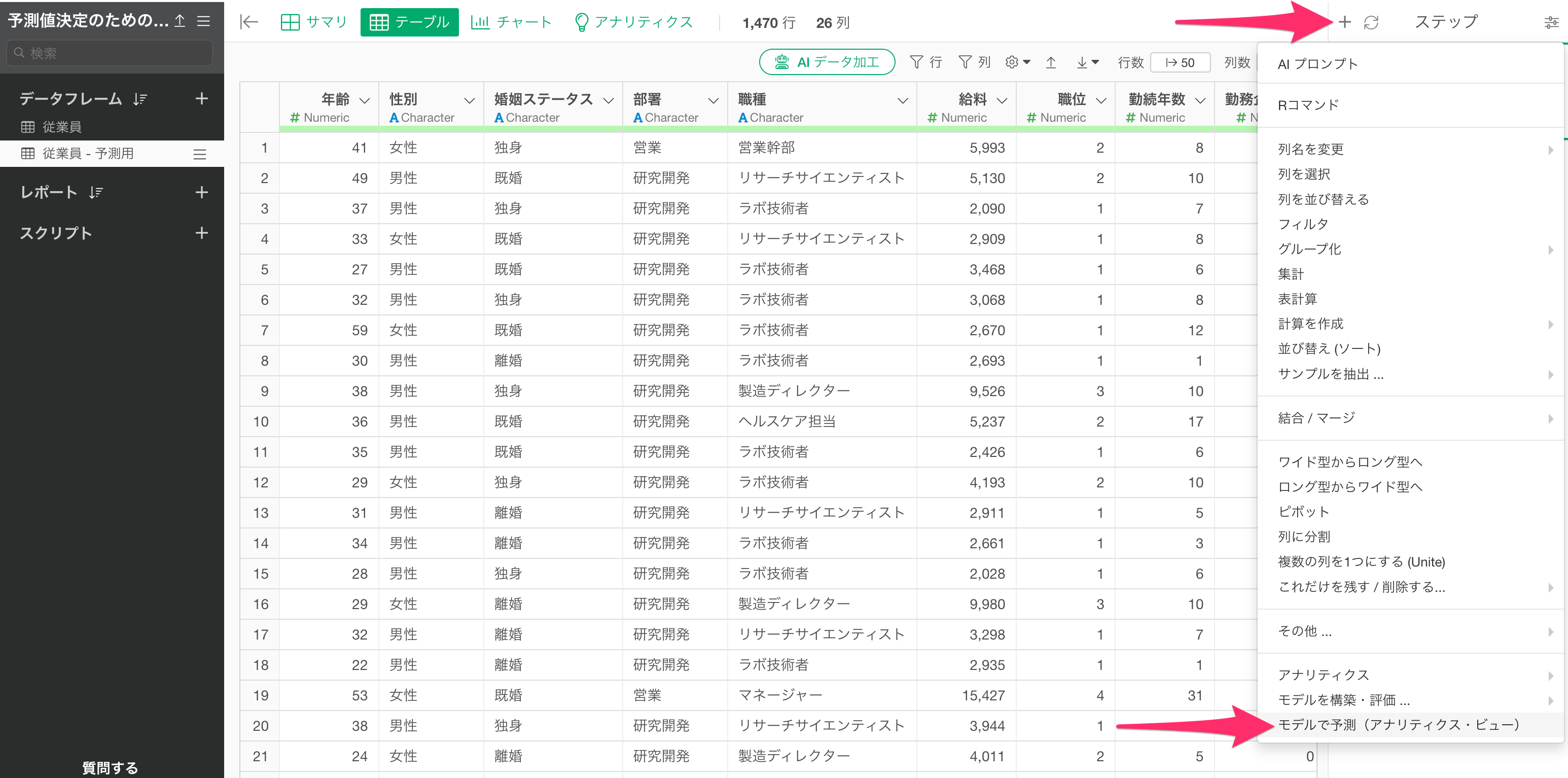
Task: Open the project hamburger menu icon
Action: [204, 21]
